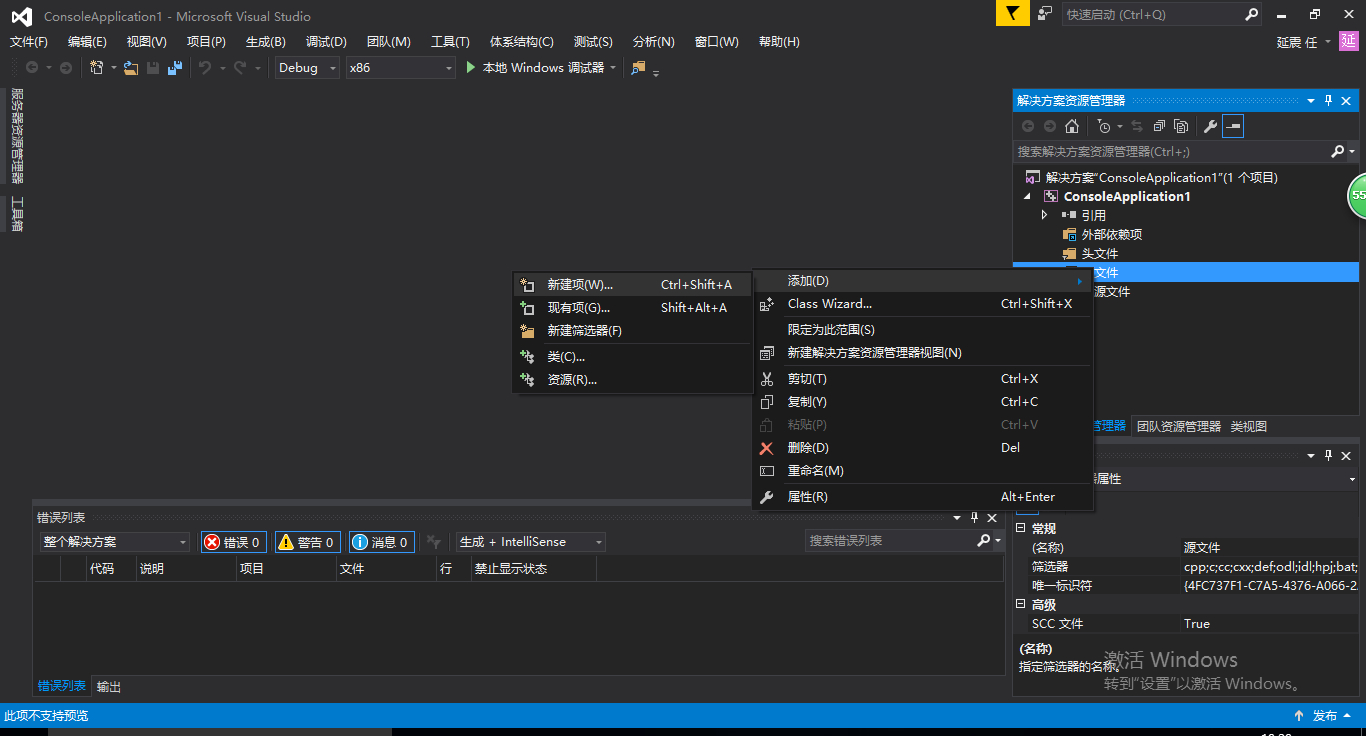The image size is (1366, 736).
Task: Select 新建筛选器(F) in the submenu
Action: (x=632, y=331)
